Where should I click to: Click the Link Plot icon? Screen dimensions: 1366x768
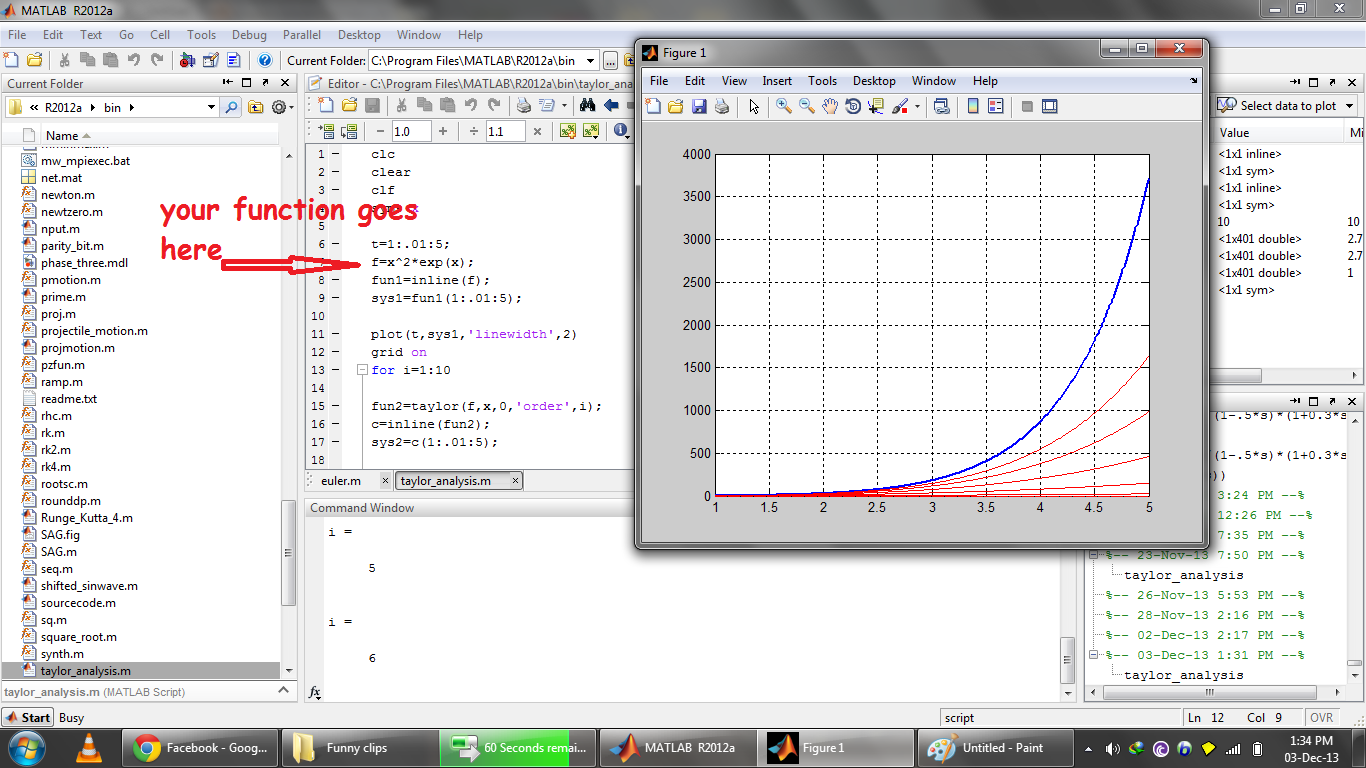941,106
